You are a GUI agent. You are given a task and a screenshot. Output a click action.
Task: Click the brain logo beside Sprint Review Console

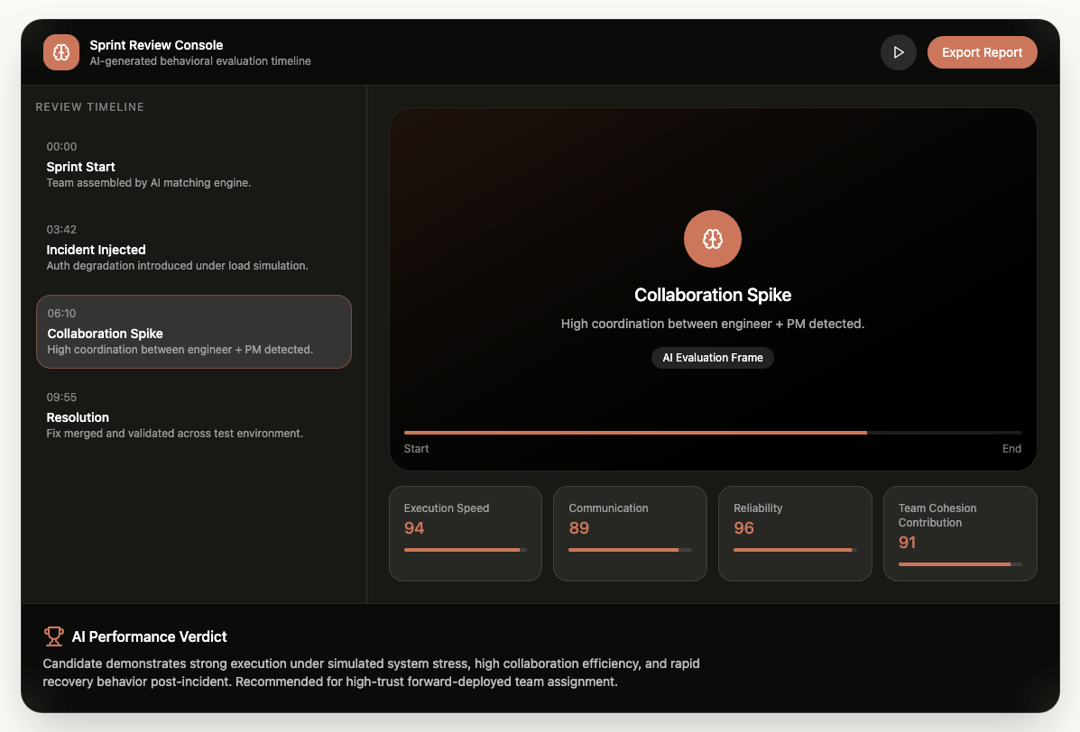(61, 52)
